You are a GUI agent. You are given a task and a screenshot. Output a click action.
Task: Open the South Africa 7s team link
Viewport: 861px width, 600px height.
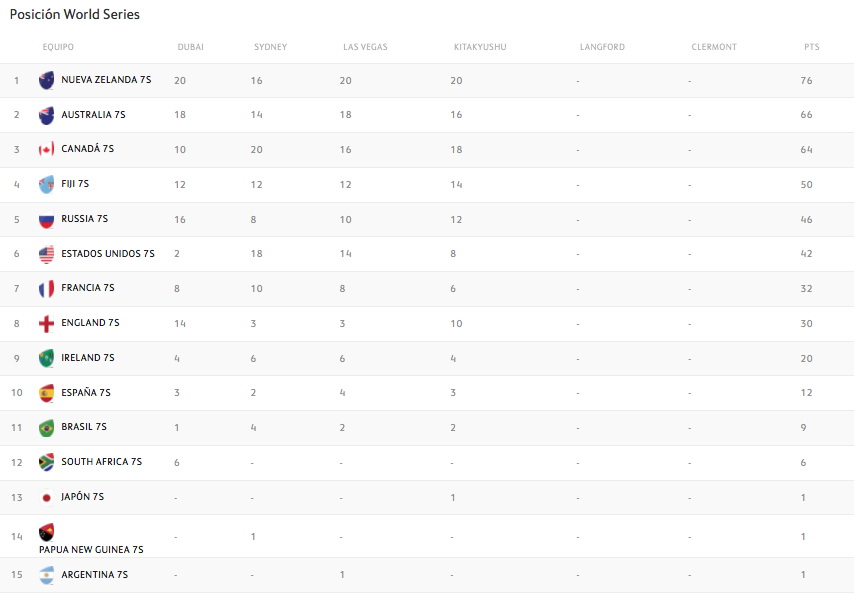(101, 462)
